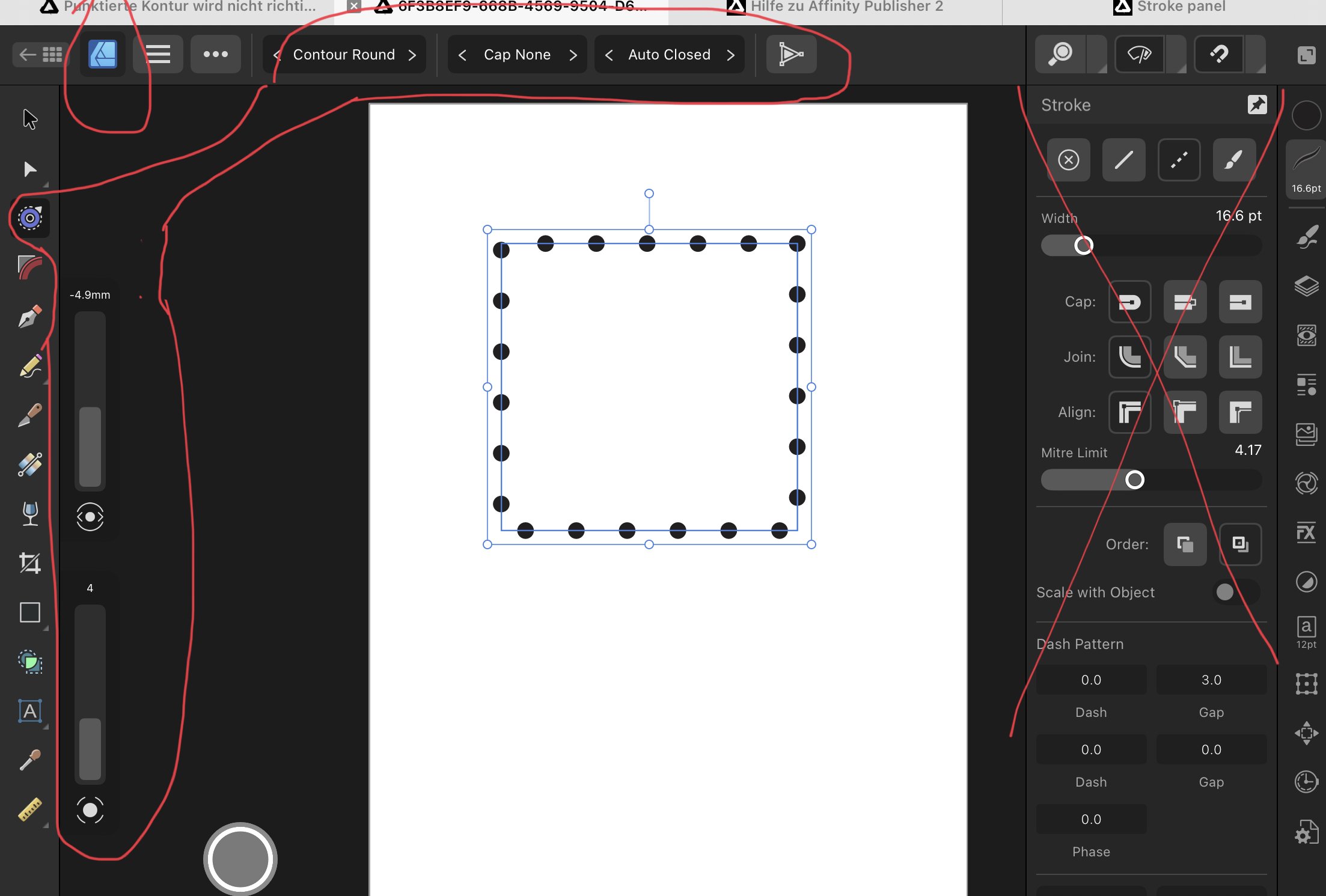This screenshot has width=1326, height=896.
Task: Select the Contour tool
Action: pos(30,218)
